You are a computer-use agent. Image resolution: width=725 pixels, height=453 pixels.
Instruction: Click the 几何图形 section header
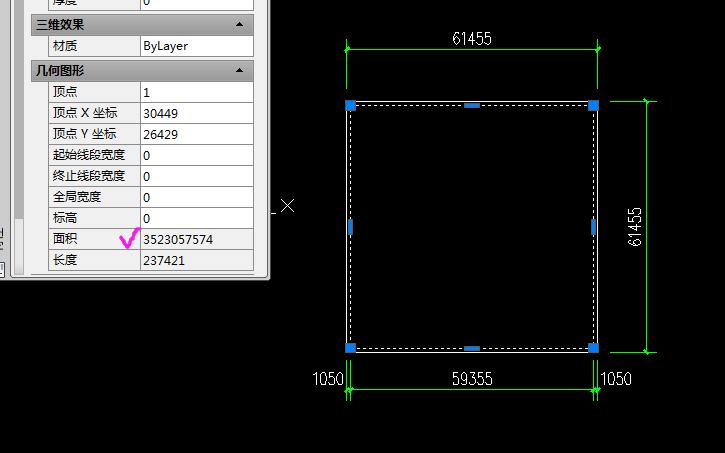click(x=142, y=71)
